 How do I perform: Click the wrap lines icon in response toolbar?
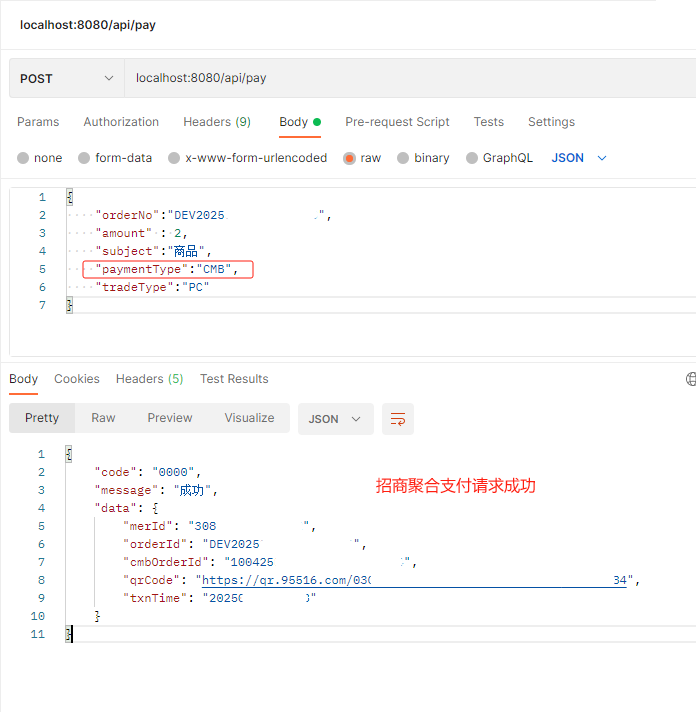coord(398,419)
